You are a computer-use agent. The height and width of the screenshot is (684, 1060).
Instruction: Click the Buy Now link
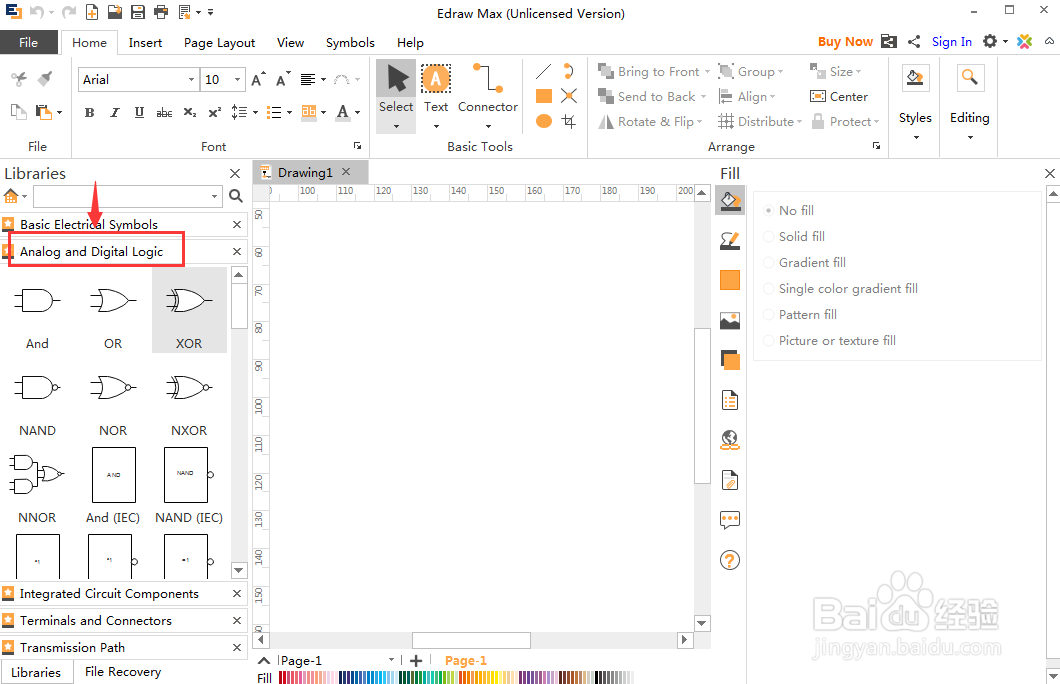coord(845,41)
